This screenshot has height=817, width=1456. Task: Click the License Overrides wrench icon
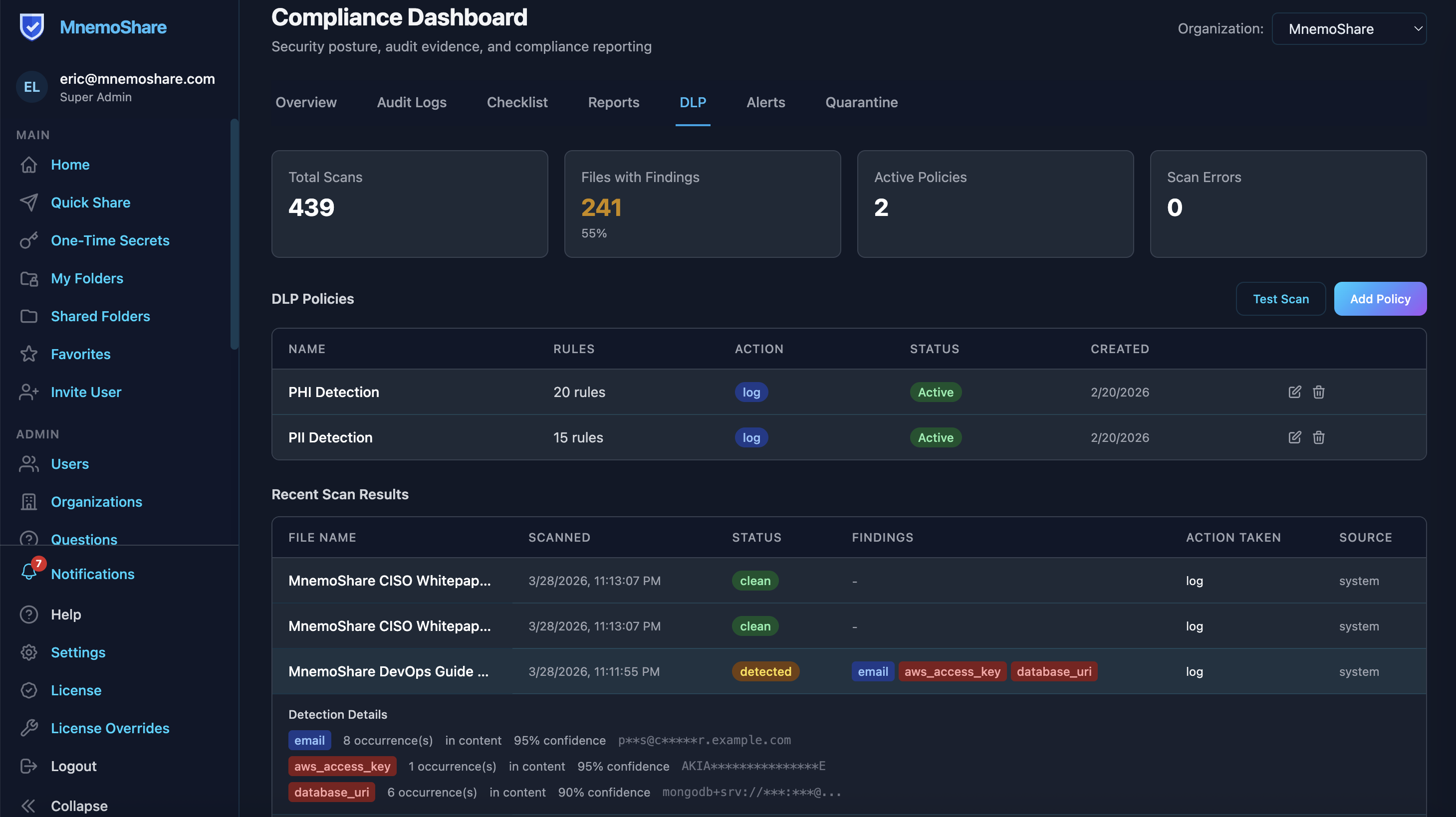click(29, 728)
